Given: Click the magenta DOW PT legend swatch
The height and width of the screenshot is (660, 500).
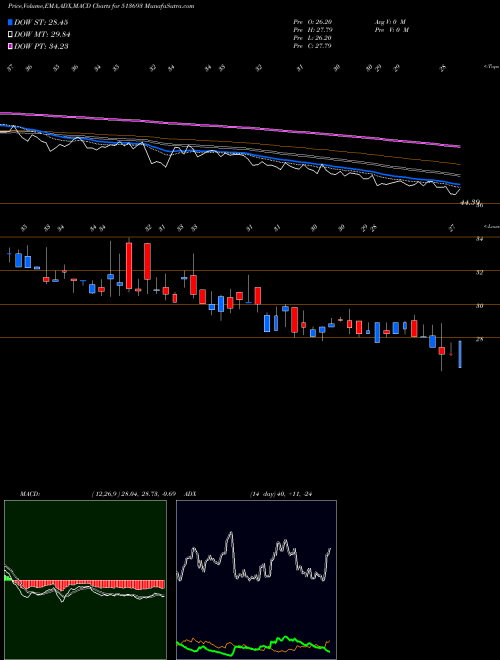Looking at the screenshot, I should coord(11,46).
